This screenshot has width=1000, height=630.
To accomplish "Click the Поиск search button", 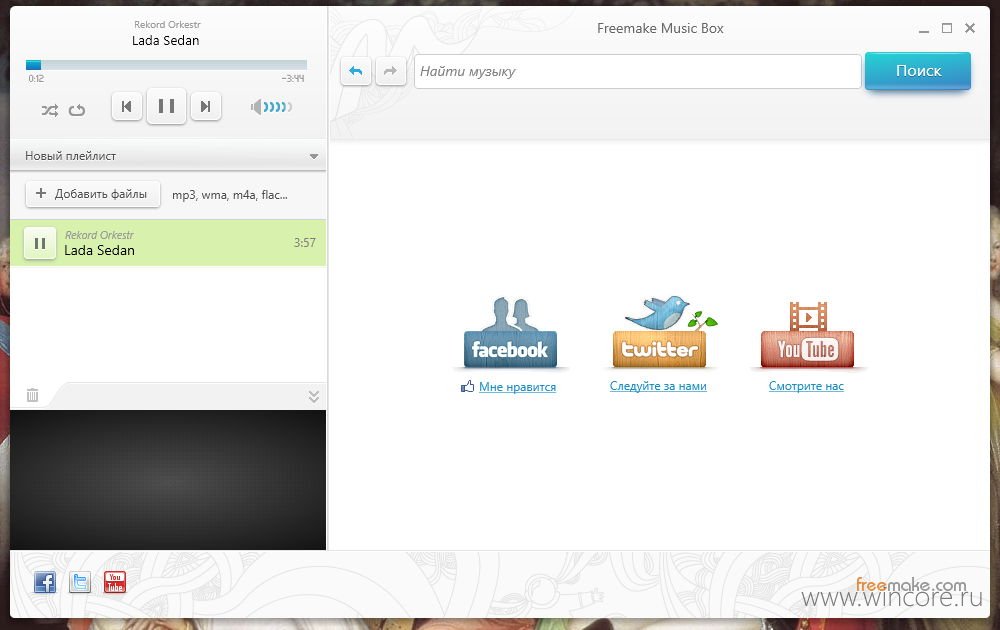I will point(918,71).
